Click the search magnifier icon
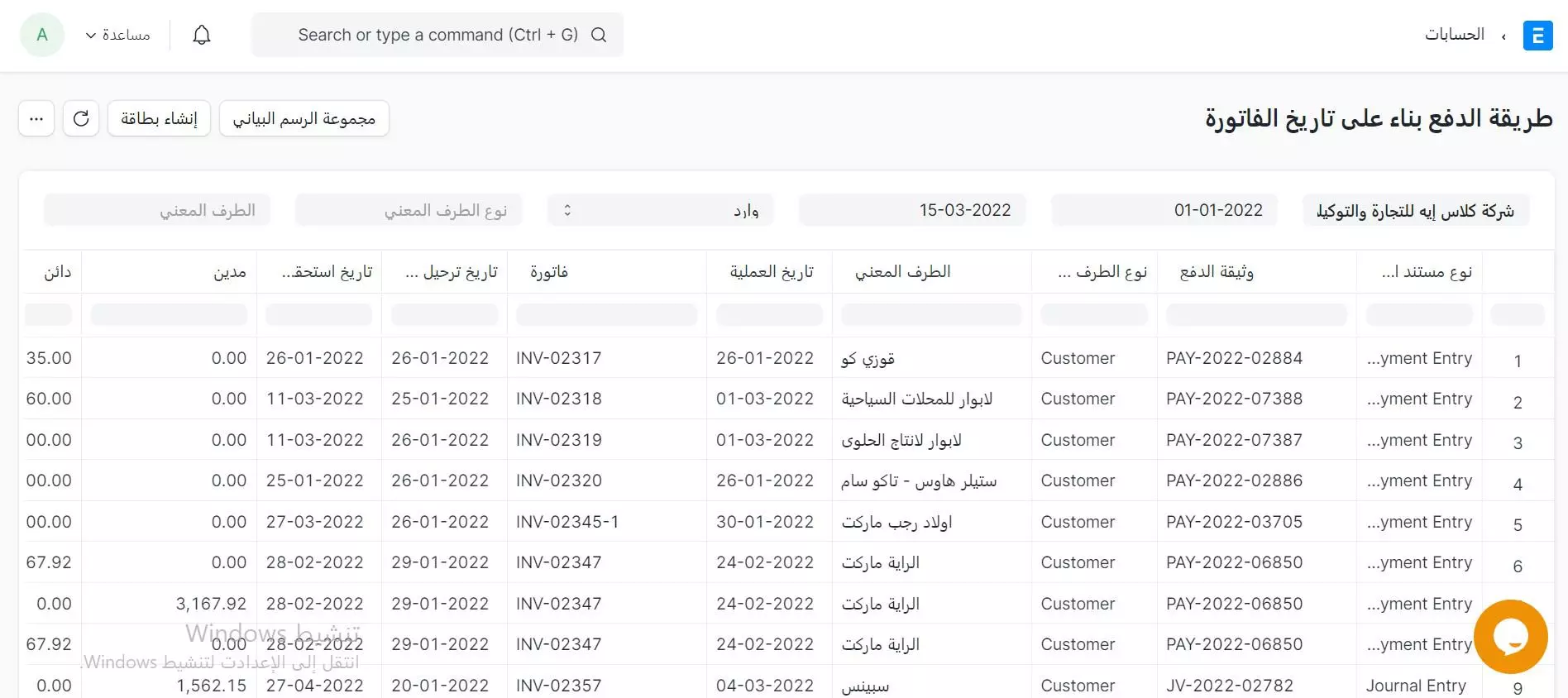 pyautogui.click(x=599, y=35)
